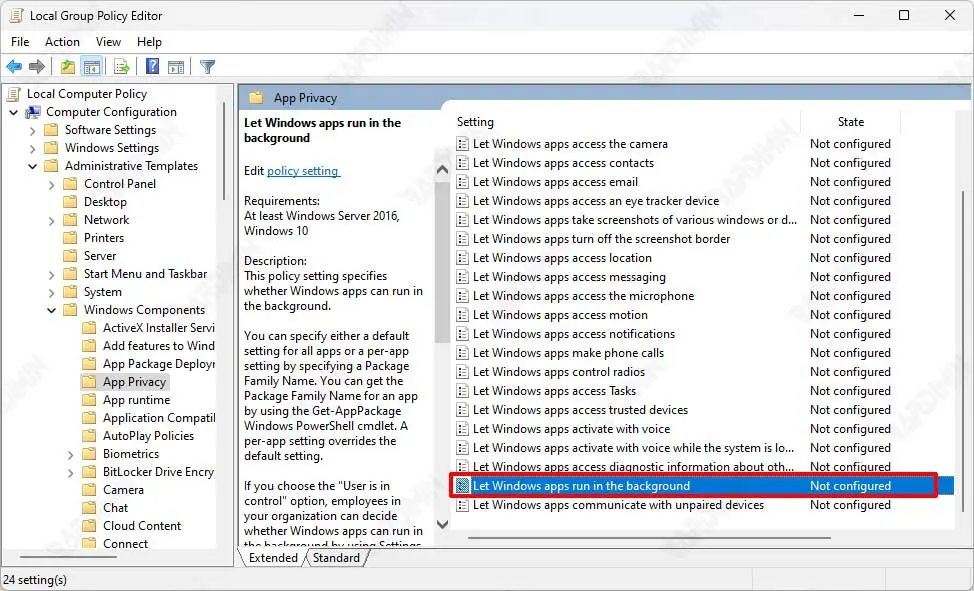Image resolution: width=974 pixels, height=591 pixels.
Task: Click the policy icon beside access email setting
Action: point(462,182)
